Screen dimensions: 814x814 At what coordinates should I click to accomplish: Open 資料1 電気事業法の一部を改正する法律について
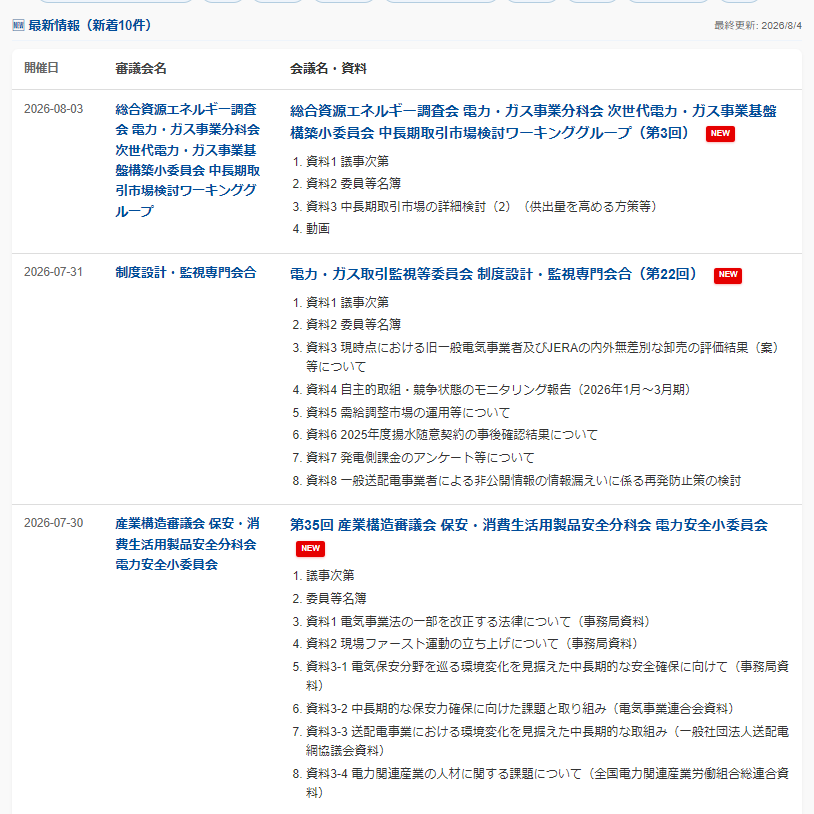(478, 621)
